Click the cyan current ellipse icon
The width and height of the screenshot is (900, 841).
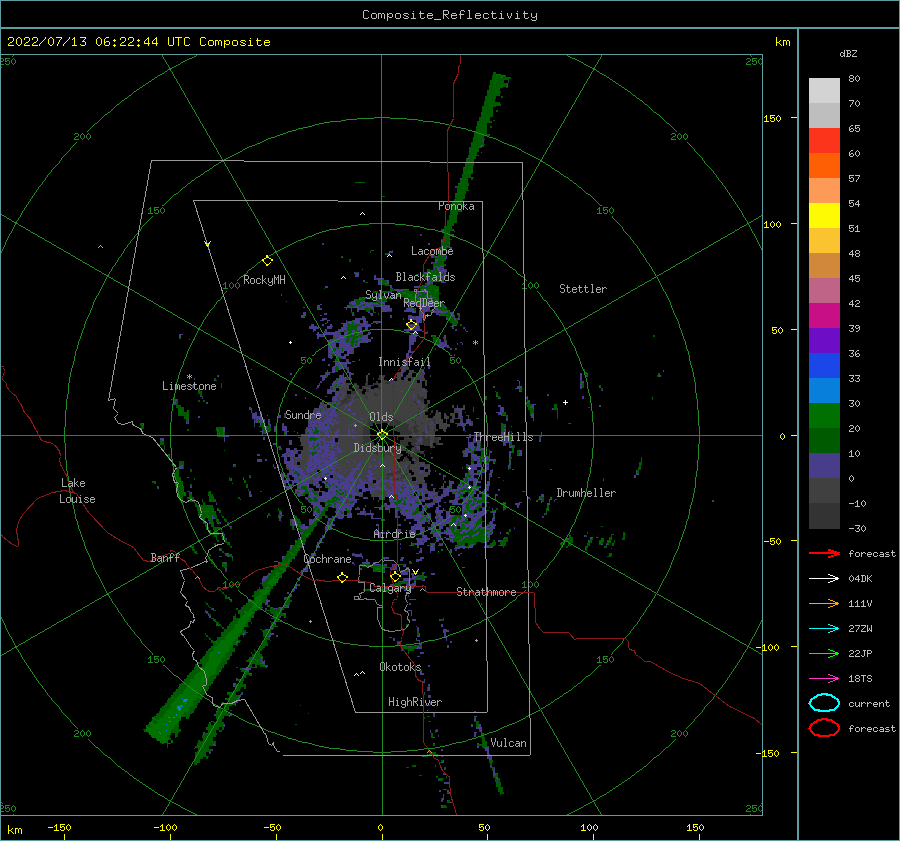click(824, 703)
